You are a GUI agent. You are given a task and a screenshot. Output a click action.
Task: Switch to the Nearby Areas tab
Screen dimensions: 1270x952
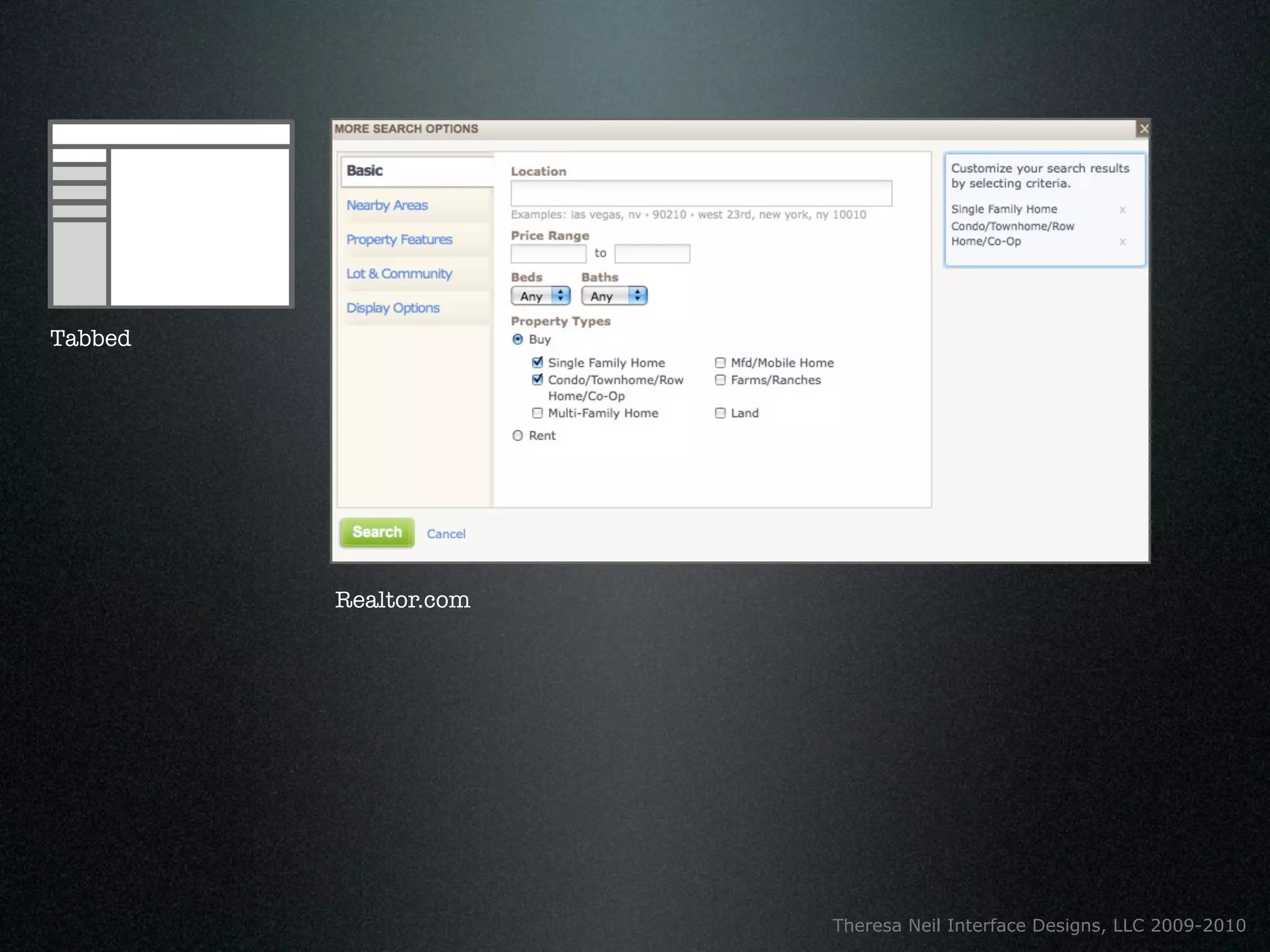pos(387,206)
